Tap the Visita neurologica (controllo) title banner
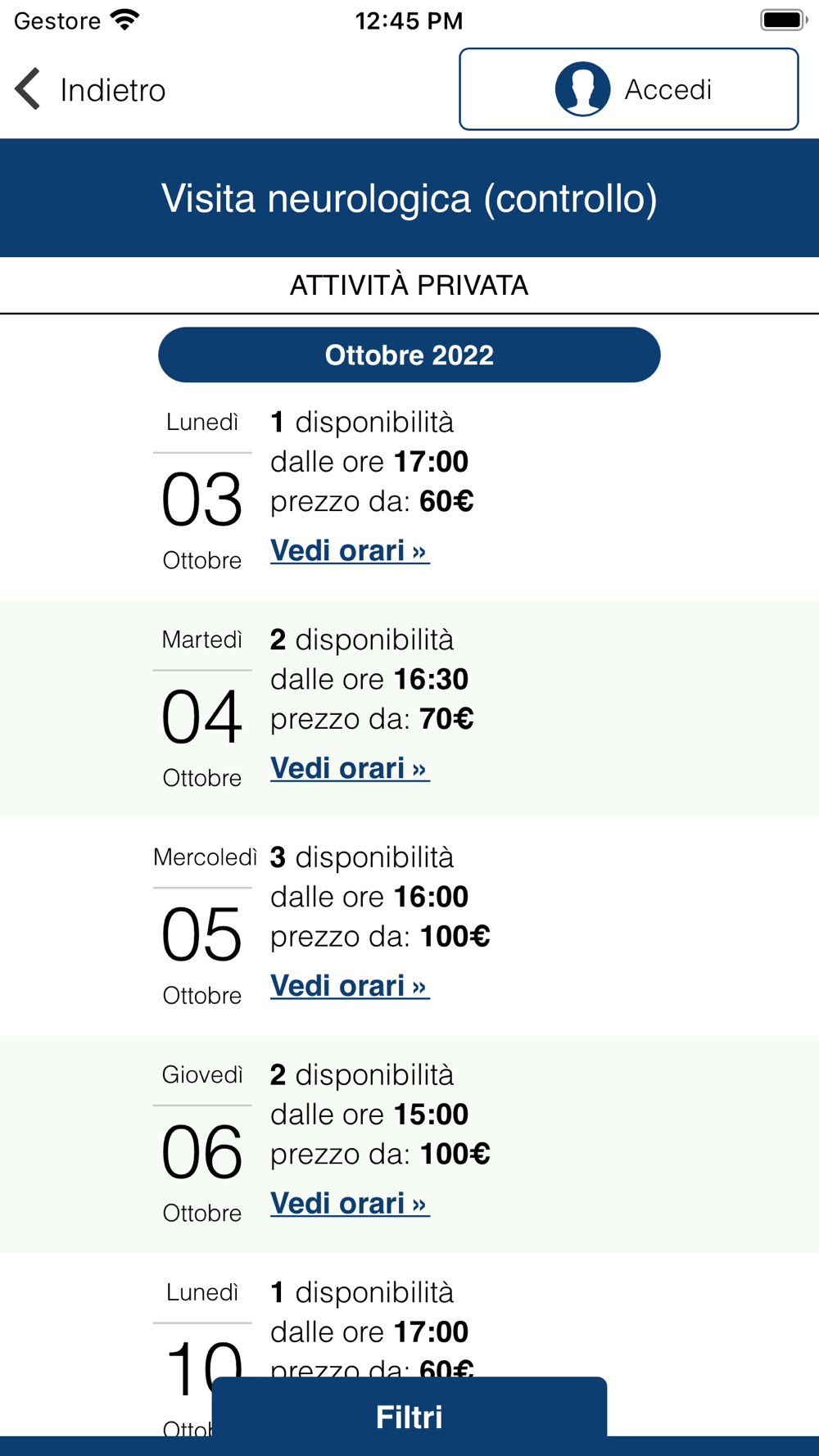This screenshot has width=819, height=1456. pos(409,198)
